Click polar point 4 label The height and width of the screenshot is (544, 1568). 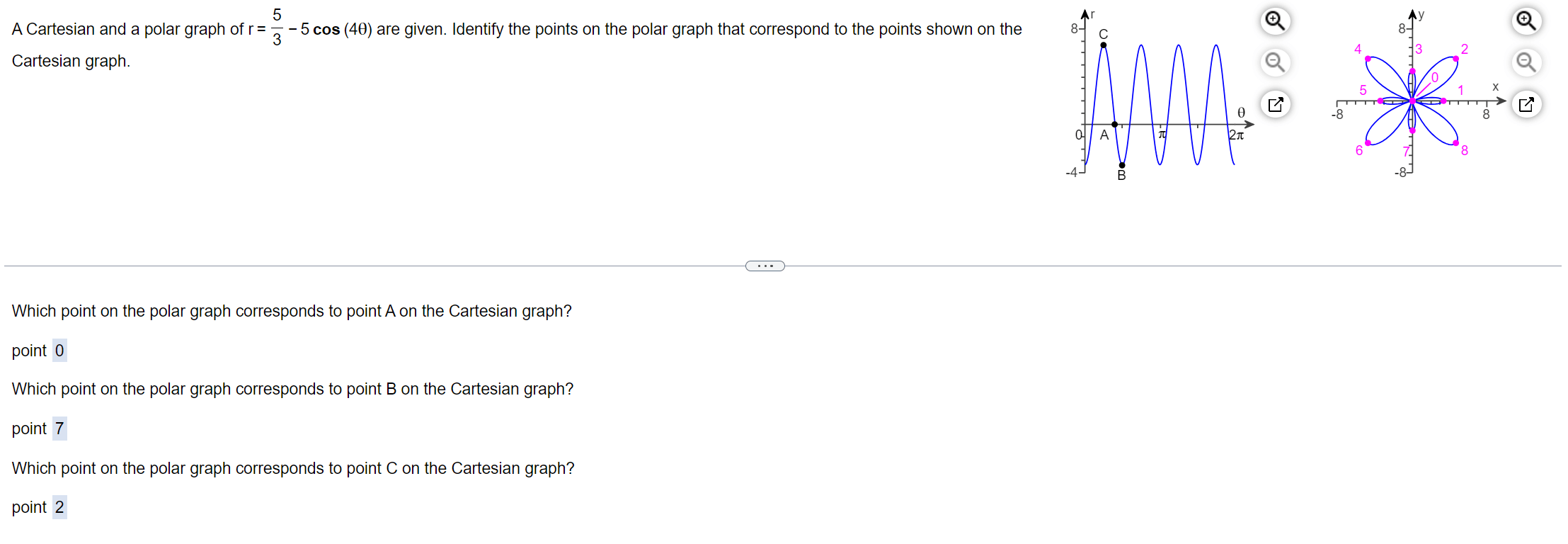pos(1358,49)
